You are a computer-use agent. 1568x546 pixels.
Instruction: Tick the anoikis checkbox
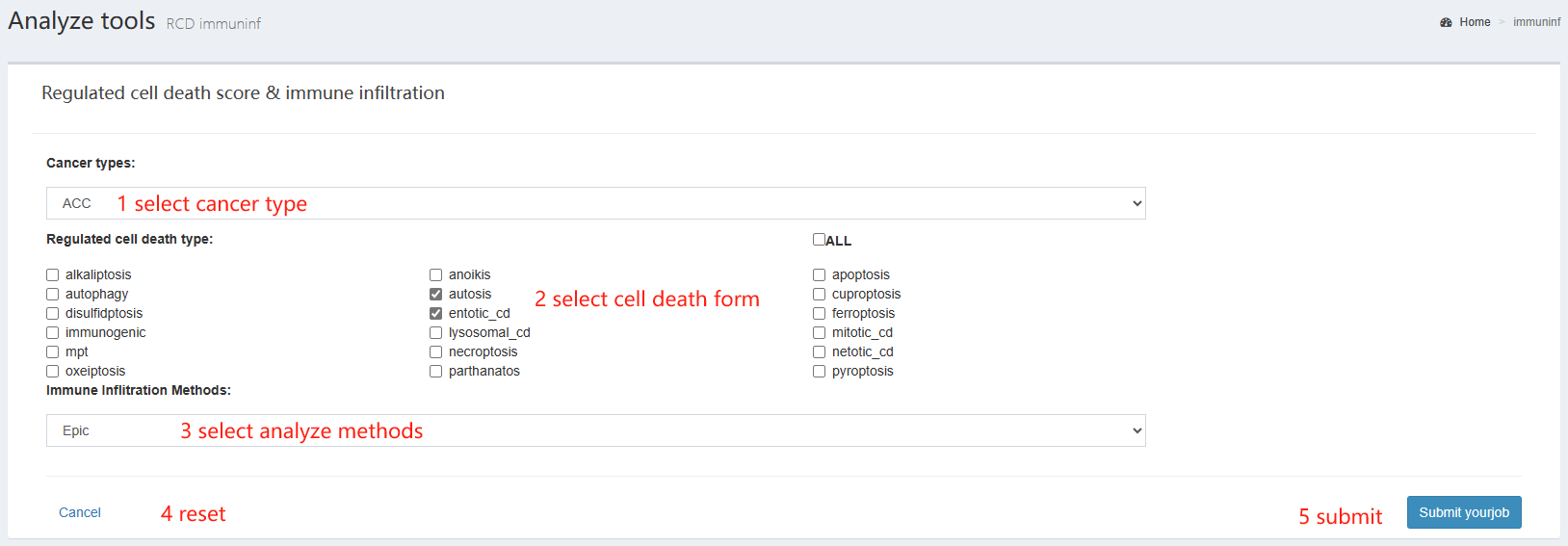pos(436,275)
